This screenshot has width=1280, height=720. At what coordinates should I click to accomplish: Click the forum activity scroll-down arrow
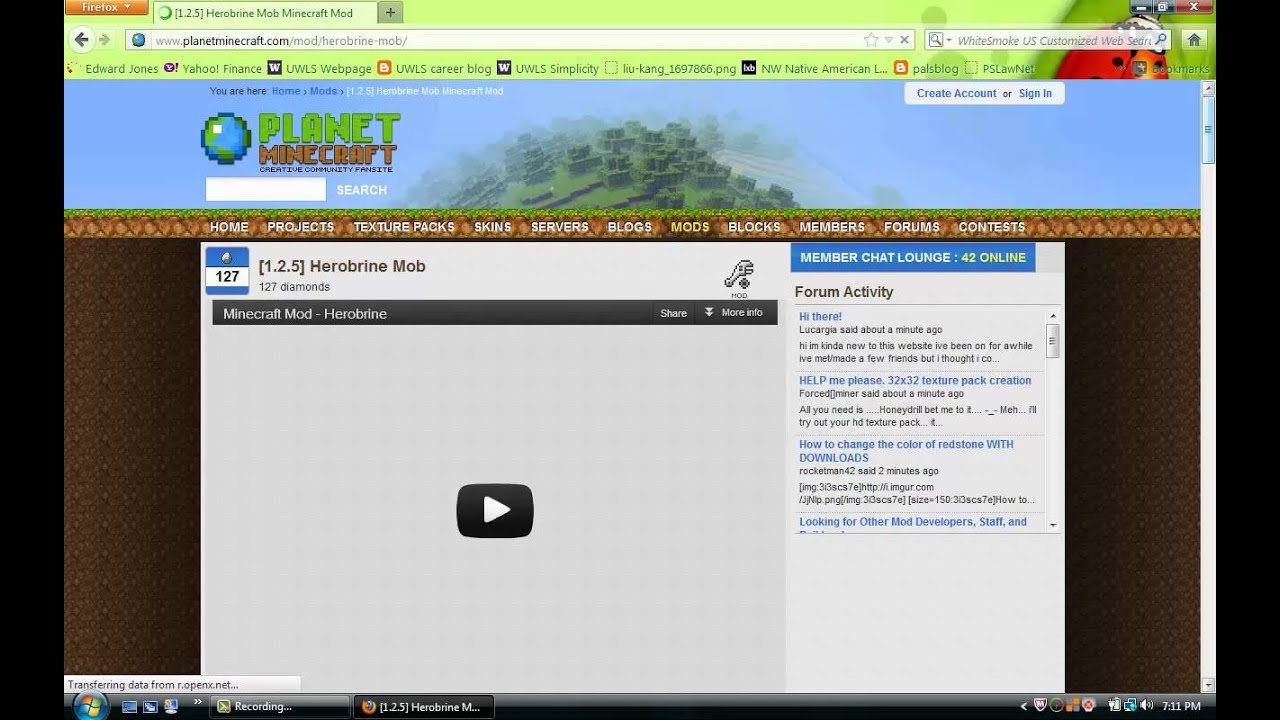pyautogui.click(x=1053, y=524)
